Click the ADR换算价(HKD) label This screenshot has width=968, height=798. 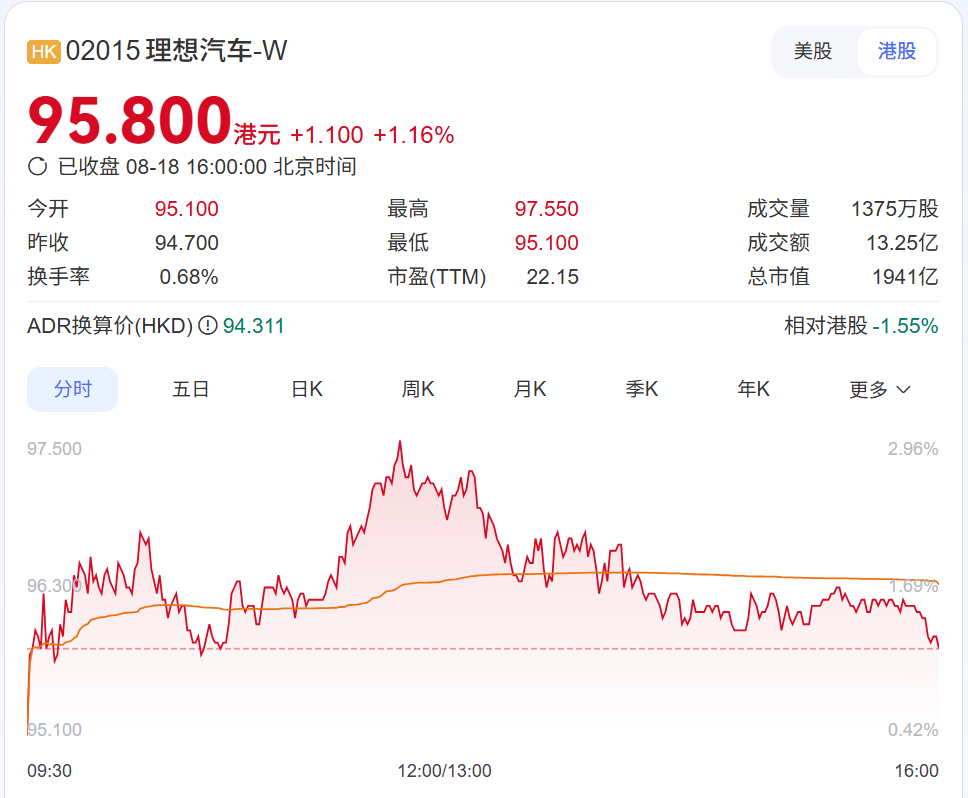[x=111, y=326]
